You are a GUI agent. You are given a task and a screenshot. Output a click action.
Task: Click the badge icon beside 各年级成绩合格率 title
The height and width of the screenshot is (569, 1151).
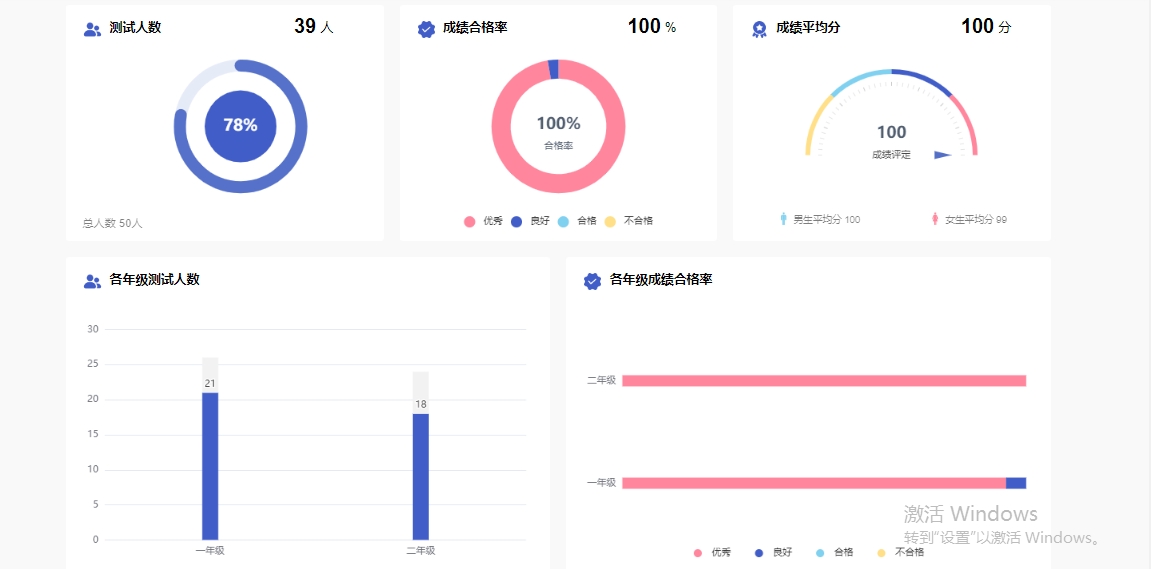click(x=592, y=281)
